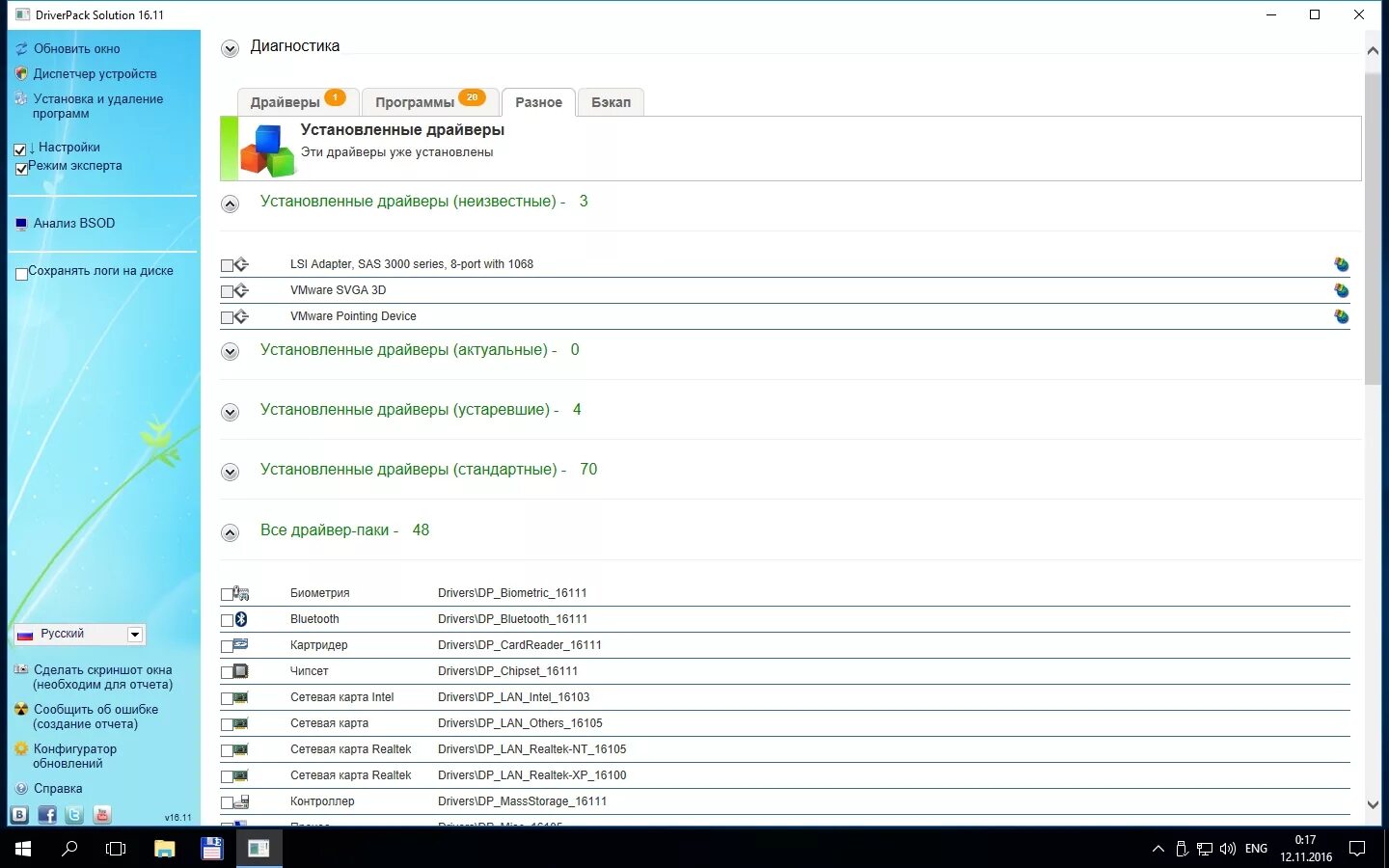Enable Сохранять логи на диске checkbox
Image resolution: width=1389 pixels, height=868 pixels.
click(x=21, y=274)
